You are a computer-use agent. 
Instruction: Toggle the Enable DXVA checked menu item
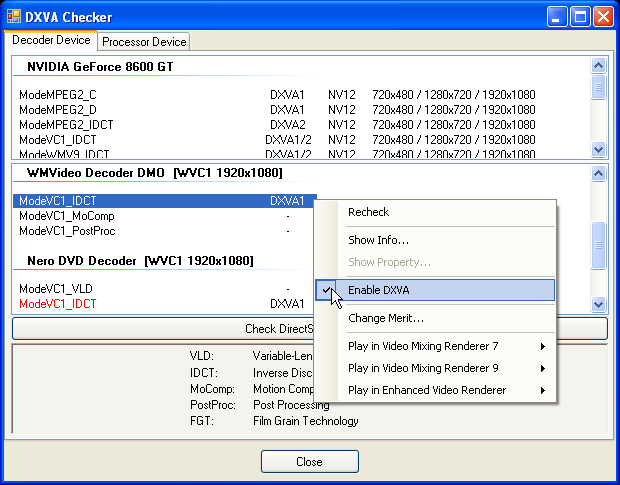click(435, 290)
